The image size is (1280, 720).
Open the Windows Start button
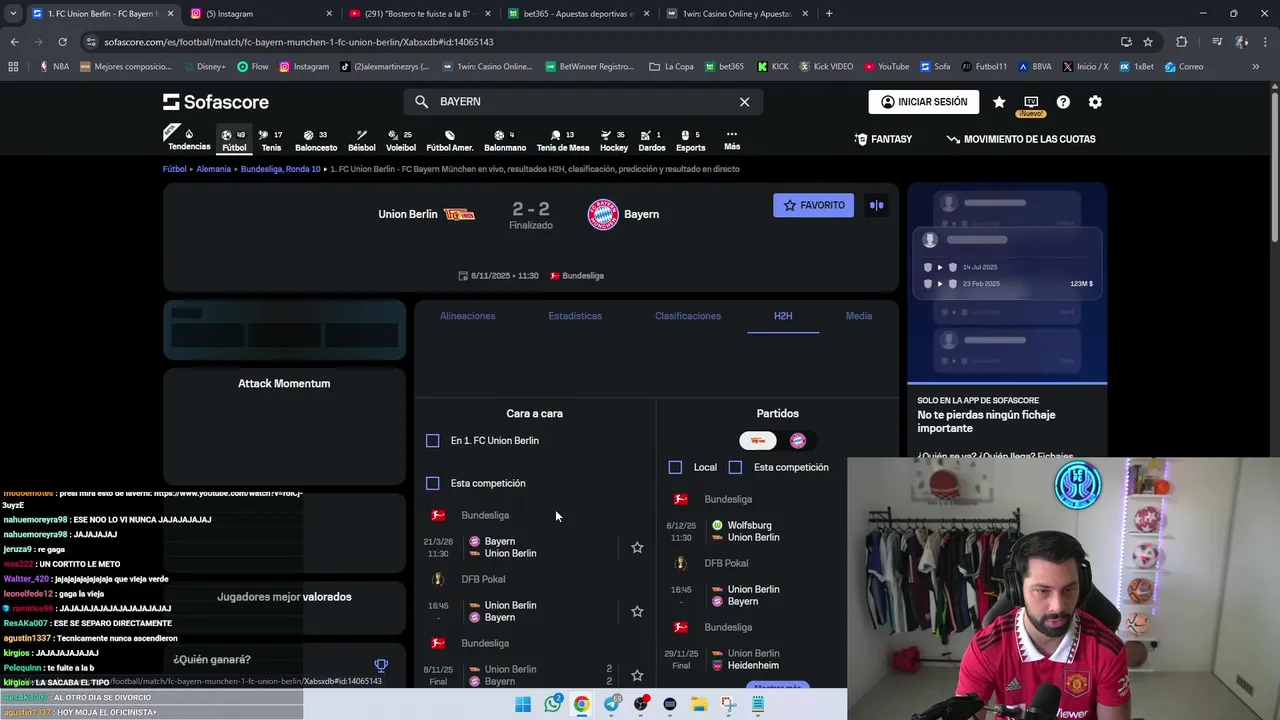(x=523, y=704)
